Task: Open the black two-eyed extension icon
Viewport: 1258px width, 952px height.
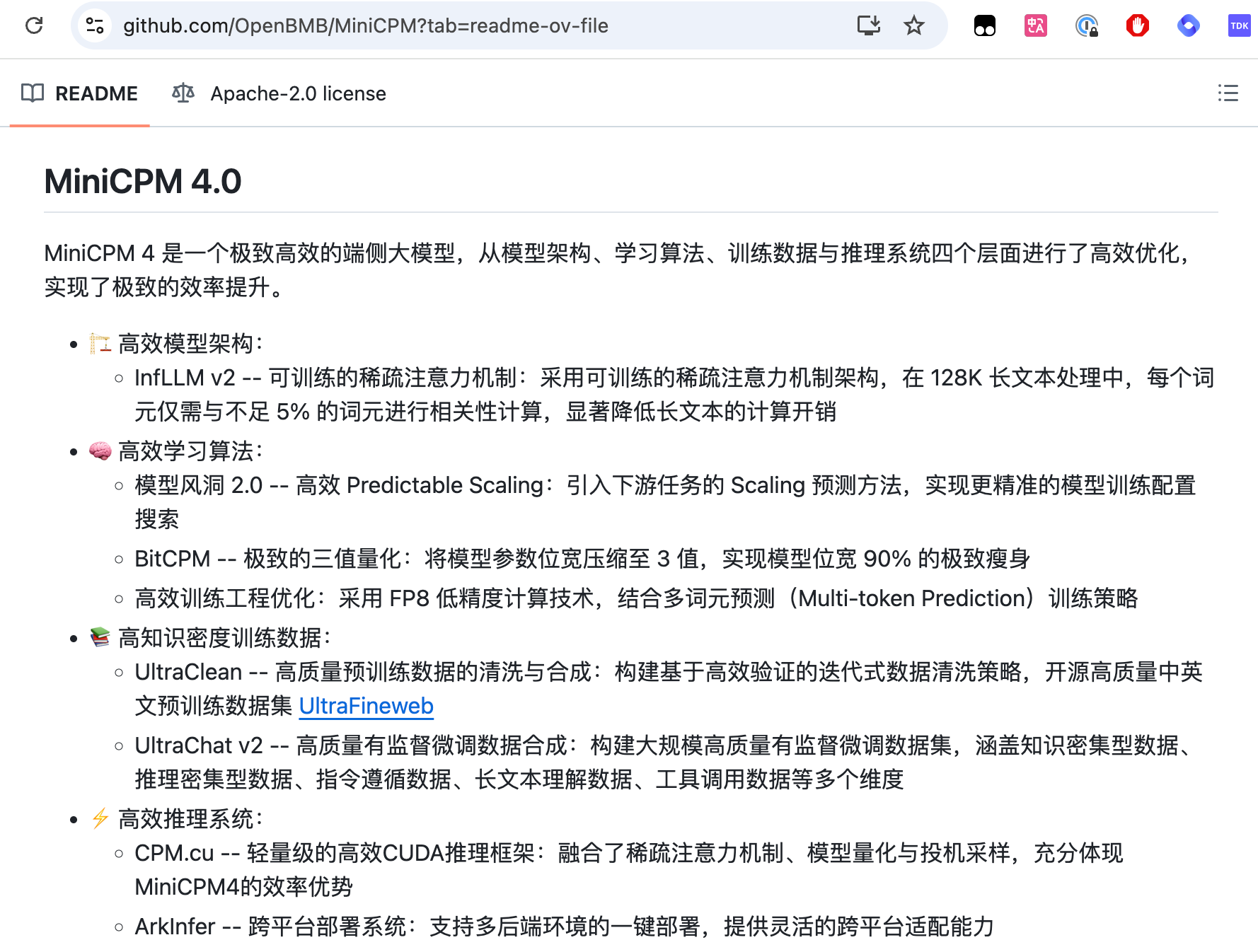Action: [985, 26]
